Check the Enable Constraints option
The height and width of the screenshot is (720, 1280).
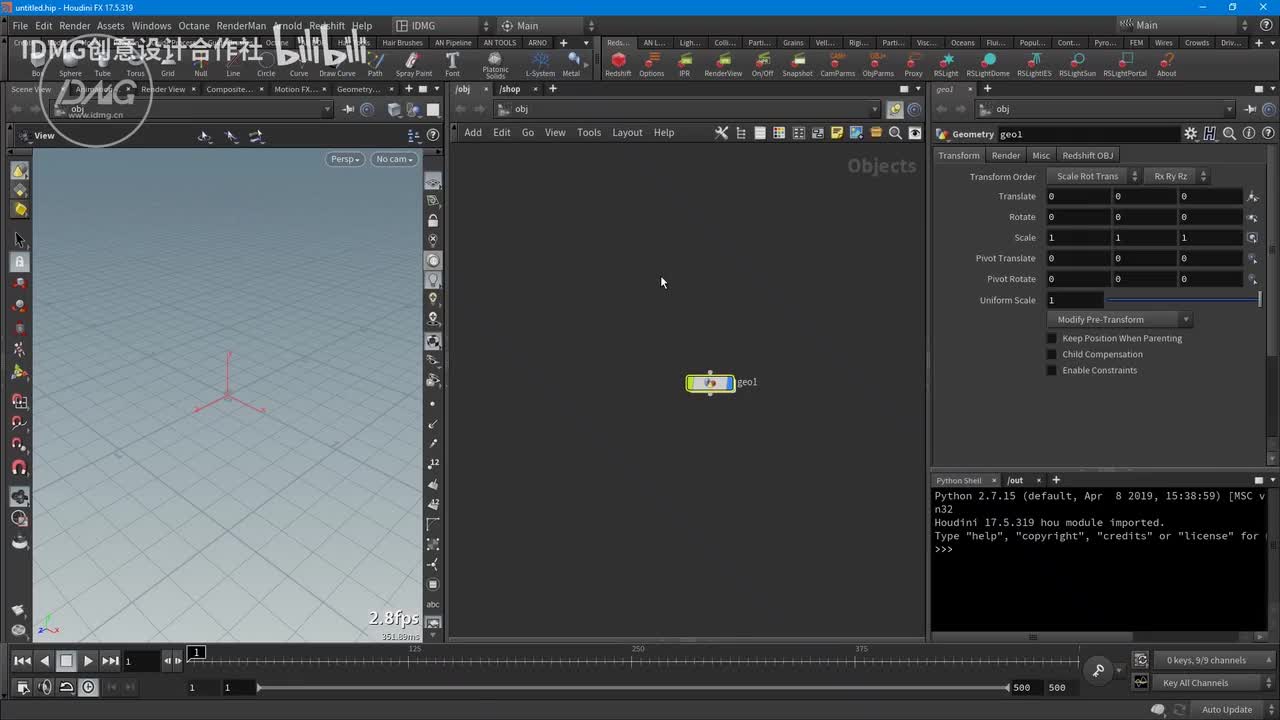pyautogui.click(x=1052, y=370)
